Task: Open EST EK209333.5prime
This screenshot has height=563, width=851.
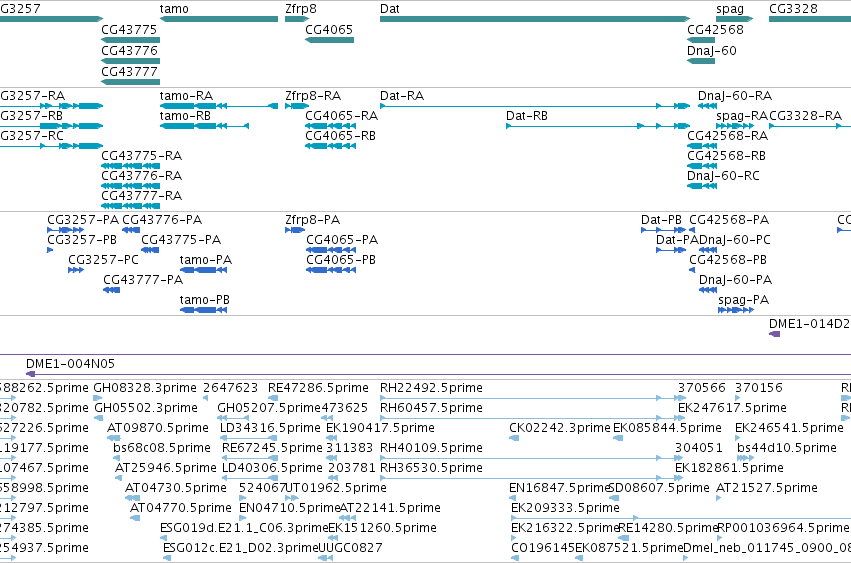Action: 565,508
